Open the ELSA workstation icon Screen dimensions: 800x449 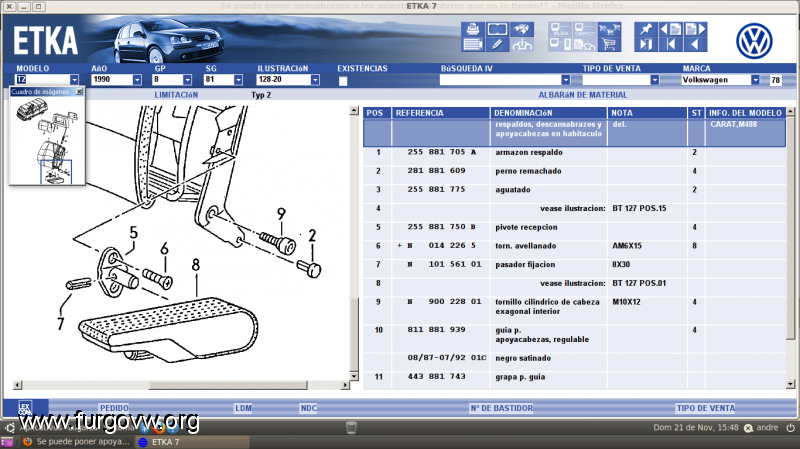pyautogui.click(x=560, y=29)
